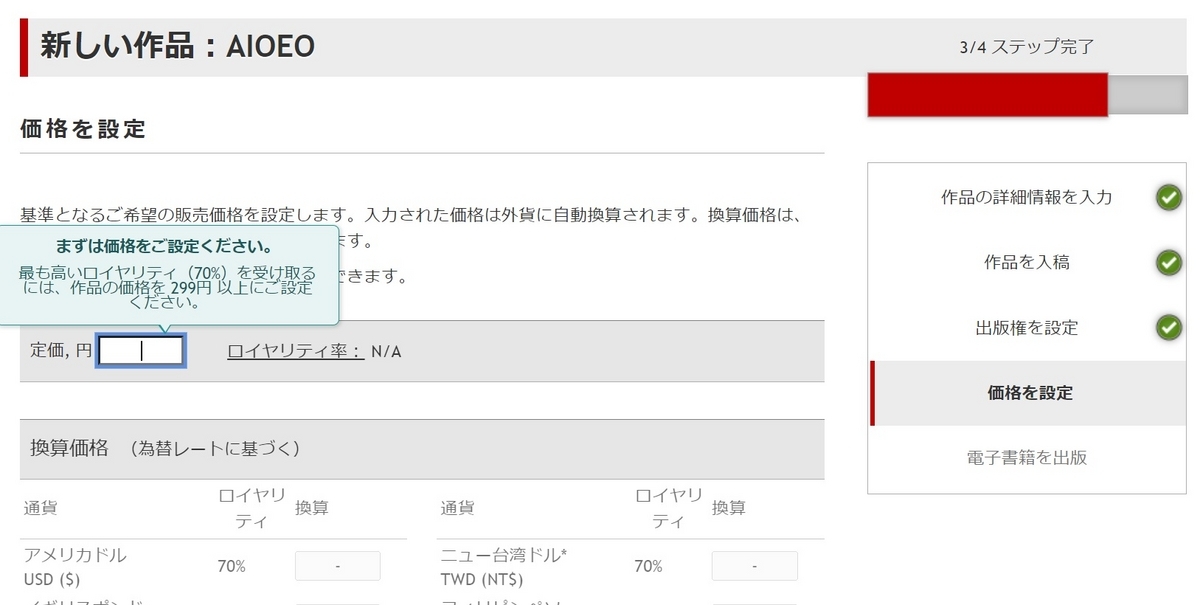Click the 換算価格 section header
The height and width of the screenshot is (605, 1200).
point(422,449)
